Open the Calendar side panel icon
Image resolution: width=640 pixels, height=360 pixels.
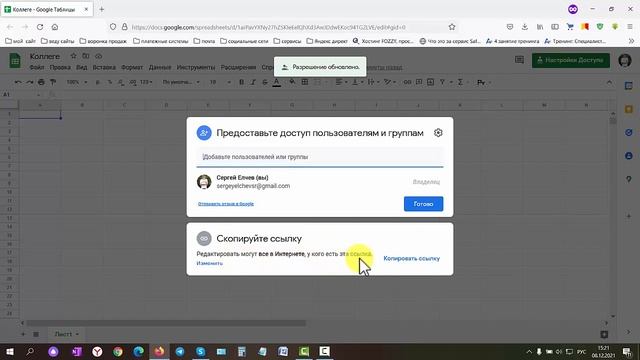[x=629, y=86]
